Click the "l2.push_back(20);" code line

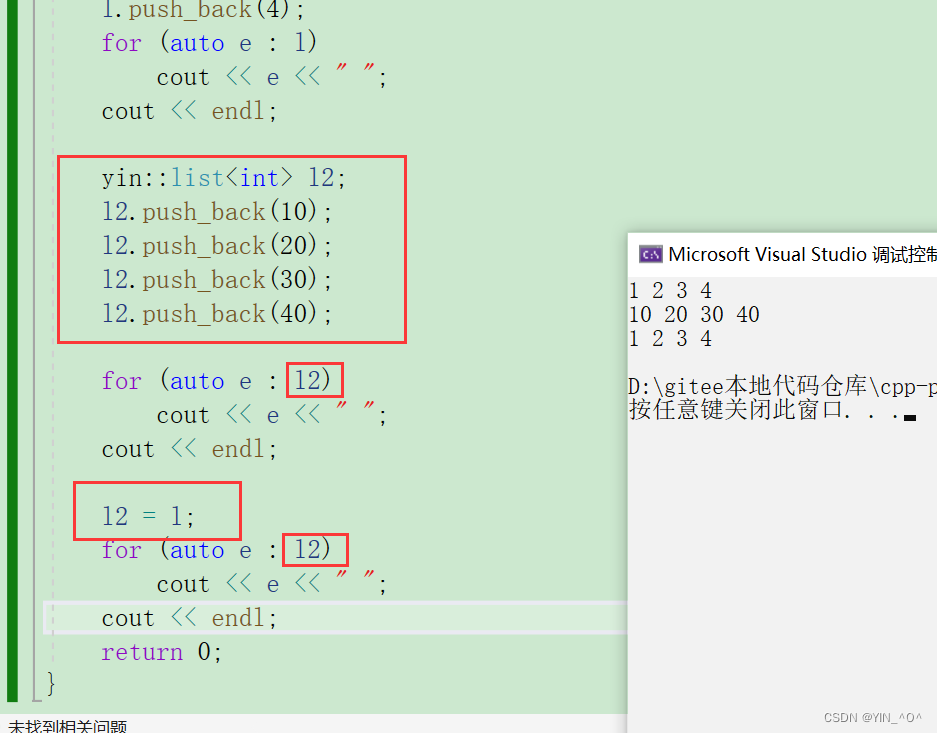pyautogui.click(x=216, y=246)
